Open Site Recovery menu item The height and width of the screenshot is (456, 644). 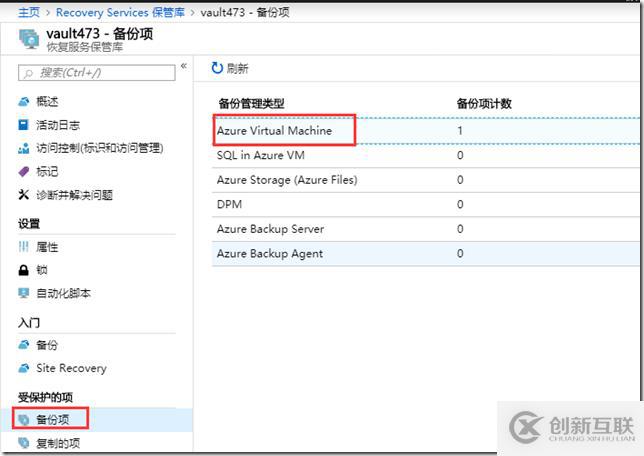point(71,368)
